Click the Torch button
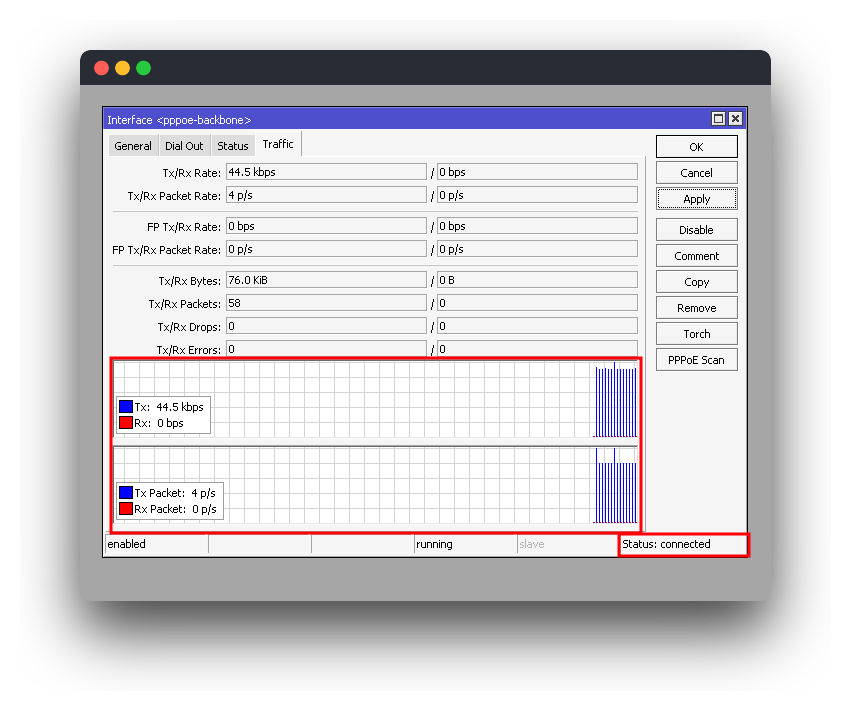This screenshot has width=851, height=711. [696, 333]
